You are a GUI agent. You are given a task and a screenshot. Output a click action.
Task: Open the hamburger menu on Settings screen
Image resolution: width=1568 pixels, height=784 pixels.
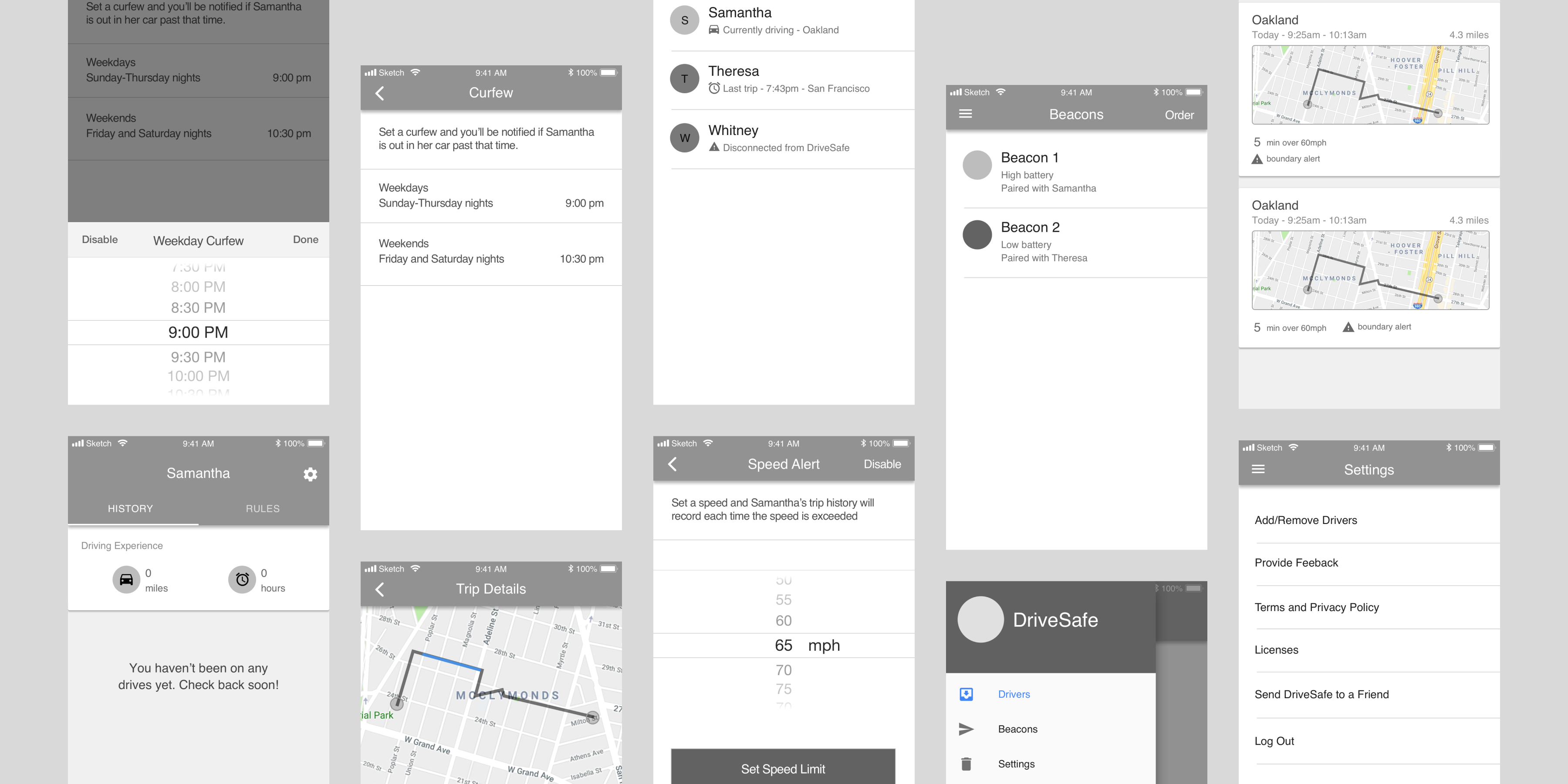[1258, 469]
